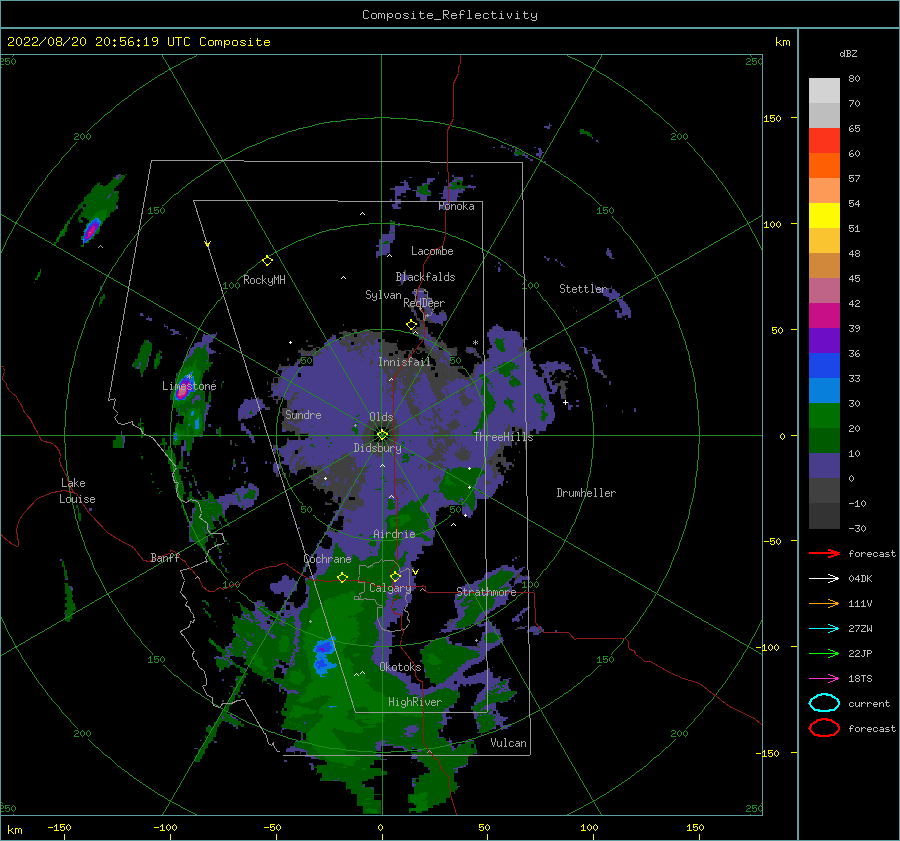Click the yellow diamond marker over Calgary
900x841 pixels.
click(395, 576)
